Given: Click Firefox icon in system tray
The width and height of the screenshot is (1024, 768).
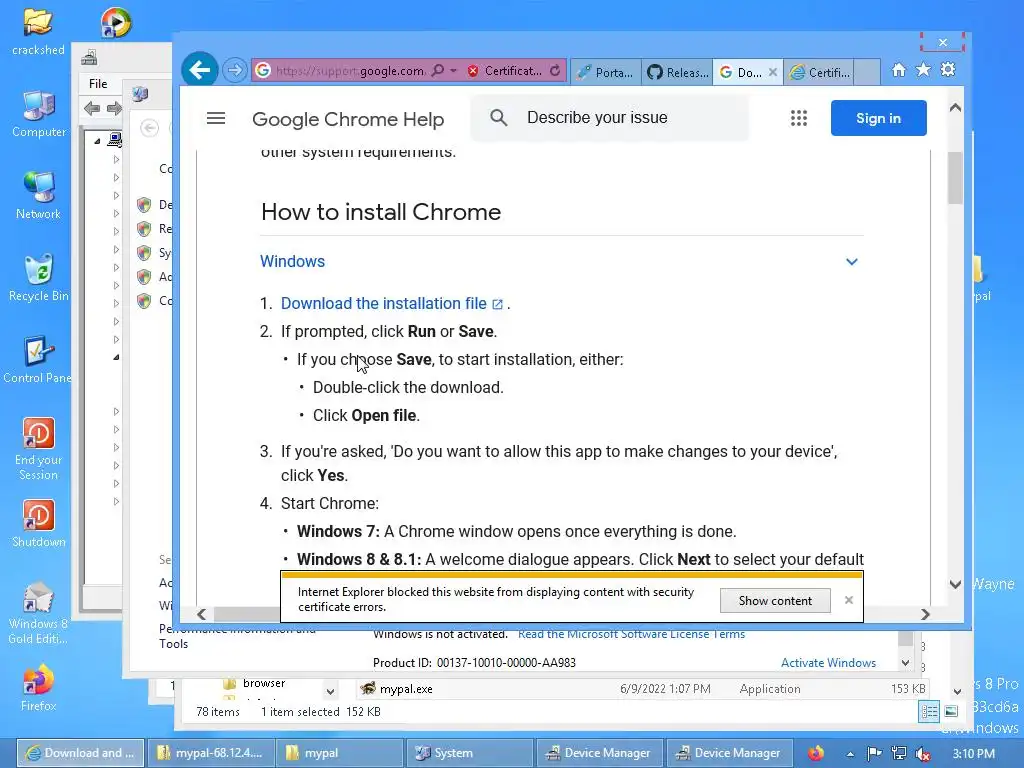Looking at the screenshot, I should [815, 754].
